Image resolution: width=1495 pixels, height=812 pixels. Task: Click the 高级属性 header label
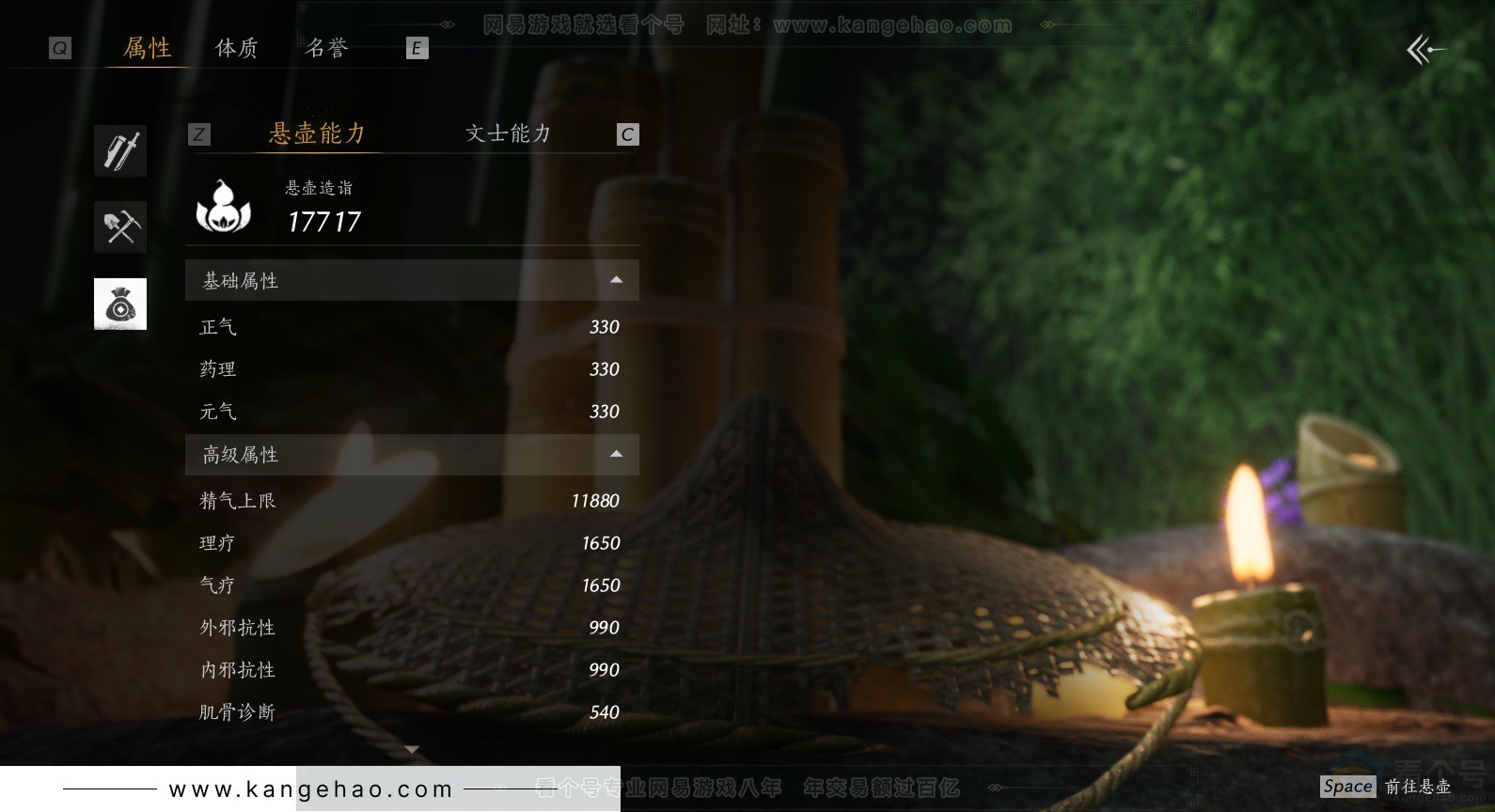(x=241, y=454)
